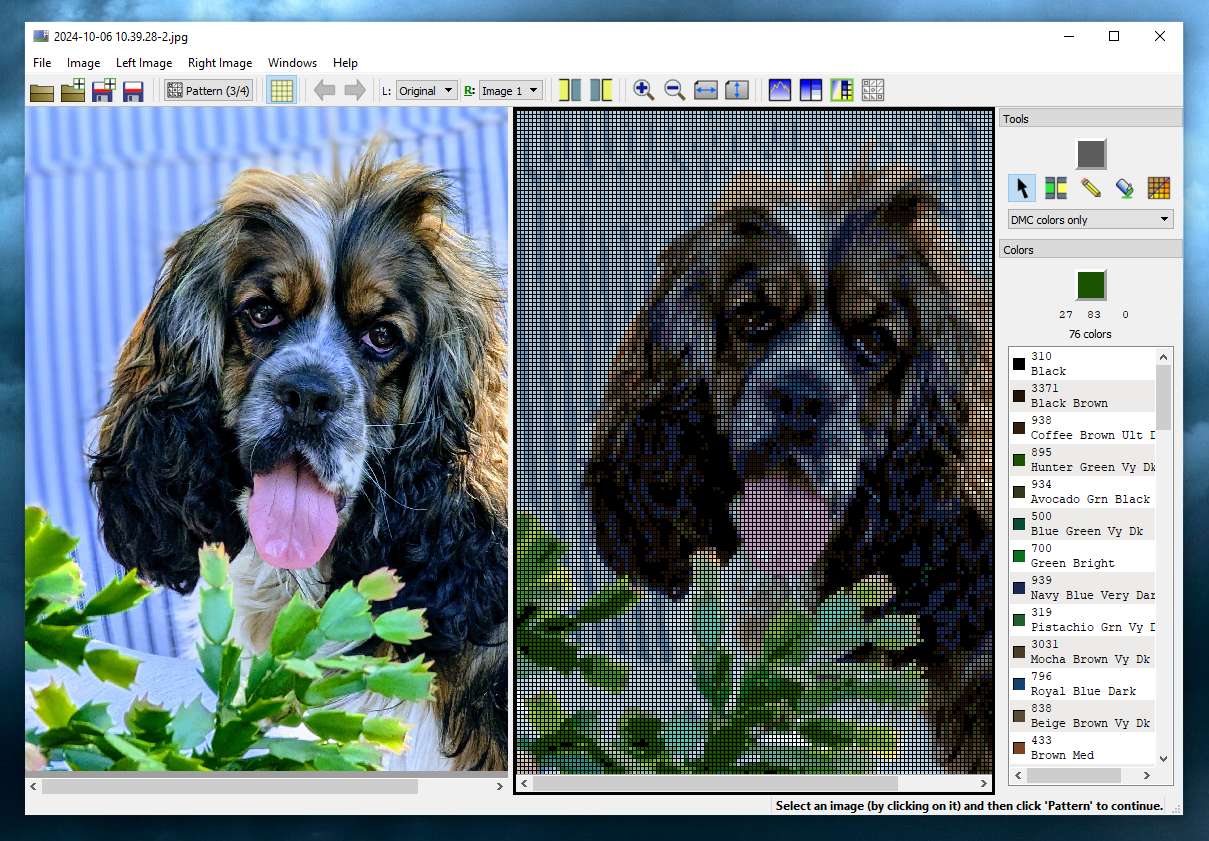Open the DMC colors only dropdown
This screenshot has height=841, width=1209.
(1091, 220)
